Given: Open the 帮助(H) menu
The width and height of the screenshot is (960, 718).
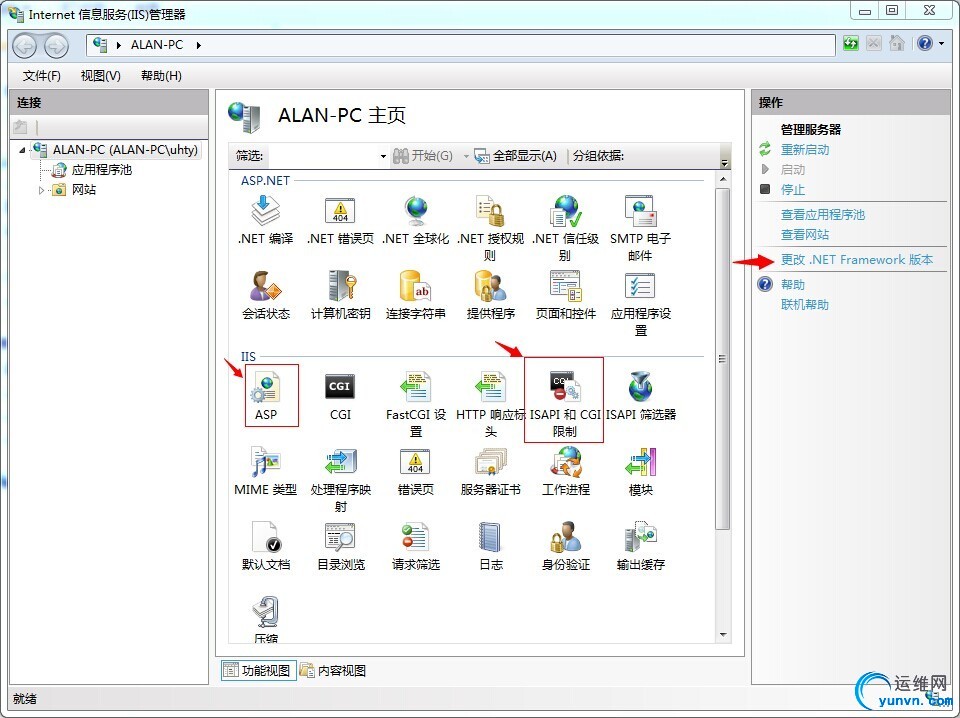Looking at the screenshot, I should coord(161,75).
